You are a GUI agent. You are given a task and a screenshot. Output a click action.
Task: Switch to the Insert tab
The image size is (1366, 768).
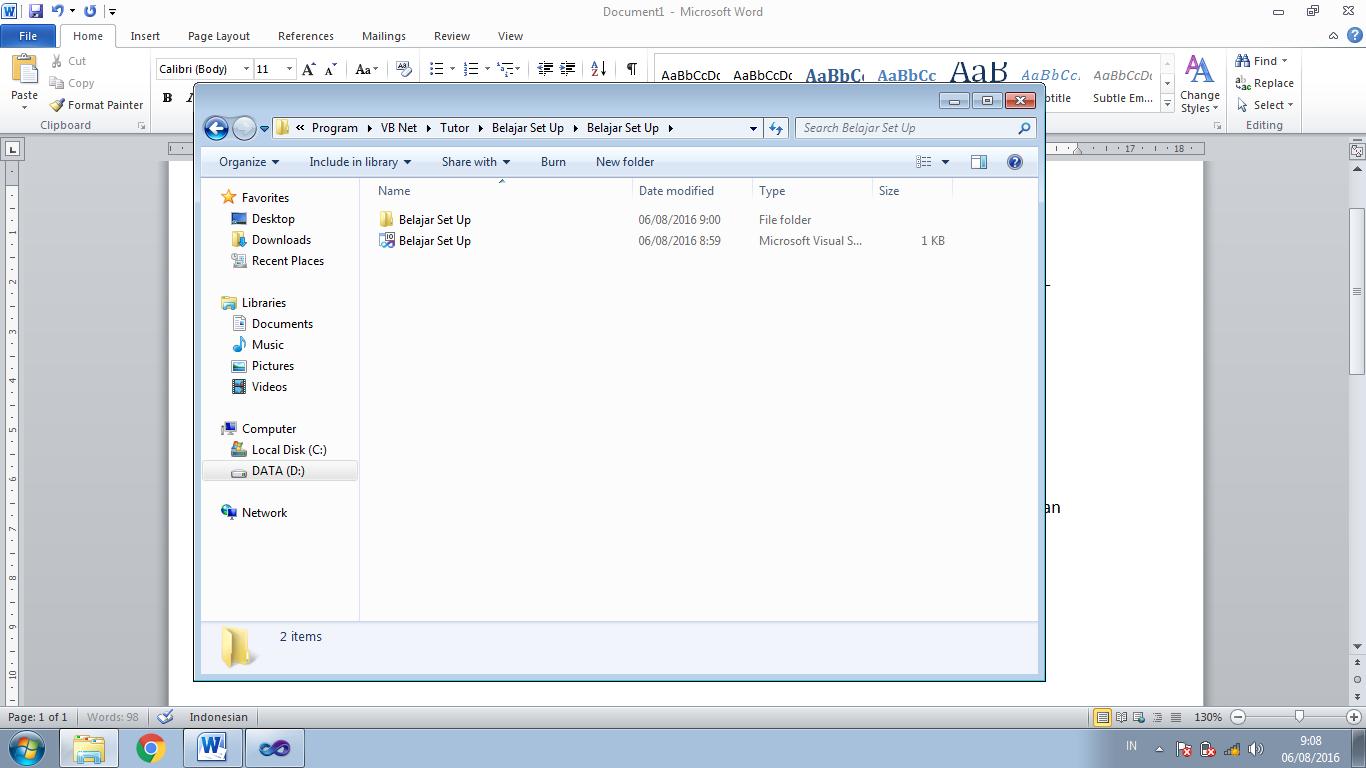(145, 36)
